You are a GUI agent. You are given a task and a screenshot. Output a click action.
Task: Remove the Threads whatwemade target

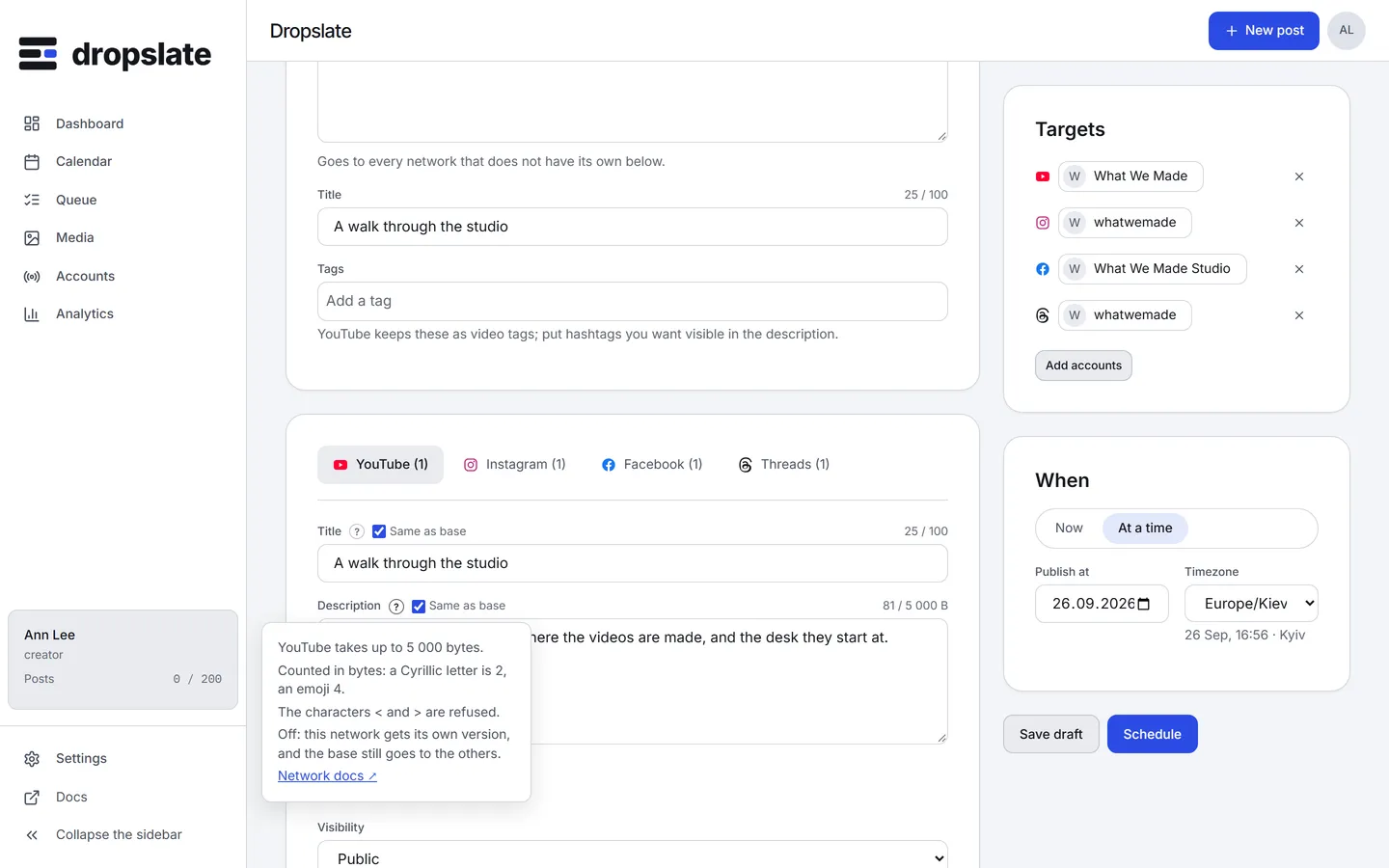pyautogui.click(x=1299, y=315)
